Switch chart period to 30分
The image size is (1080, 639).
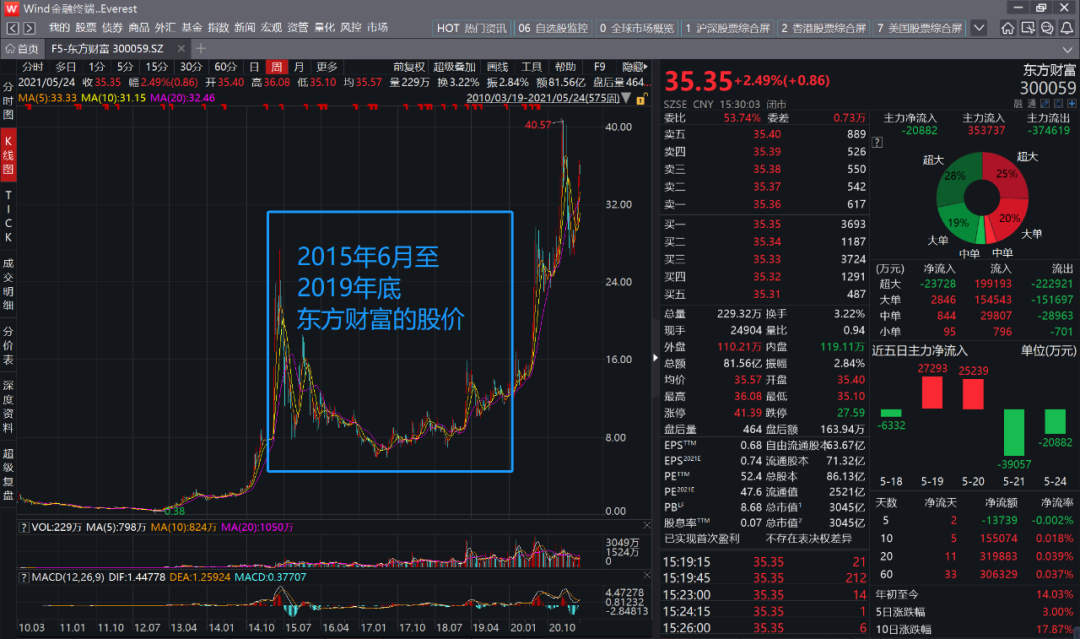pos(191,67)
